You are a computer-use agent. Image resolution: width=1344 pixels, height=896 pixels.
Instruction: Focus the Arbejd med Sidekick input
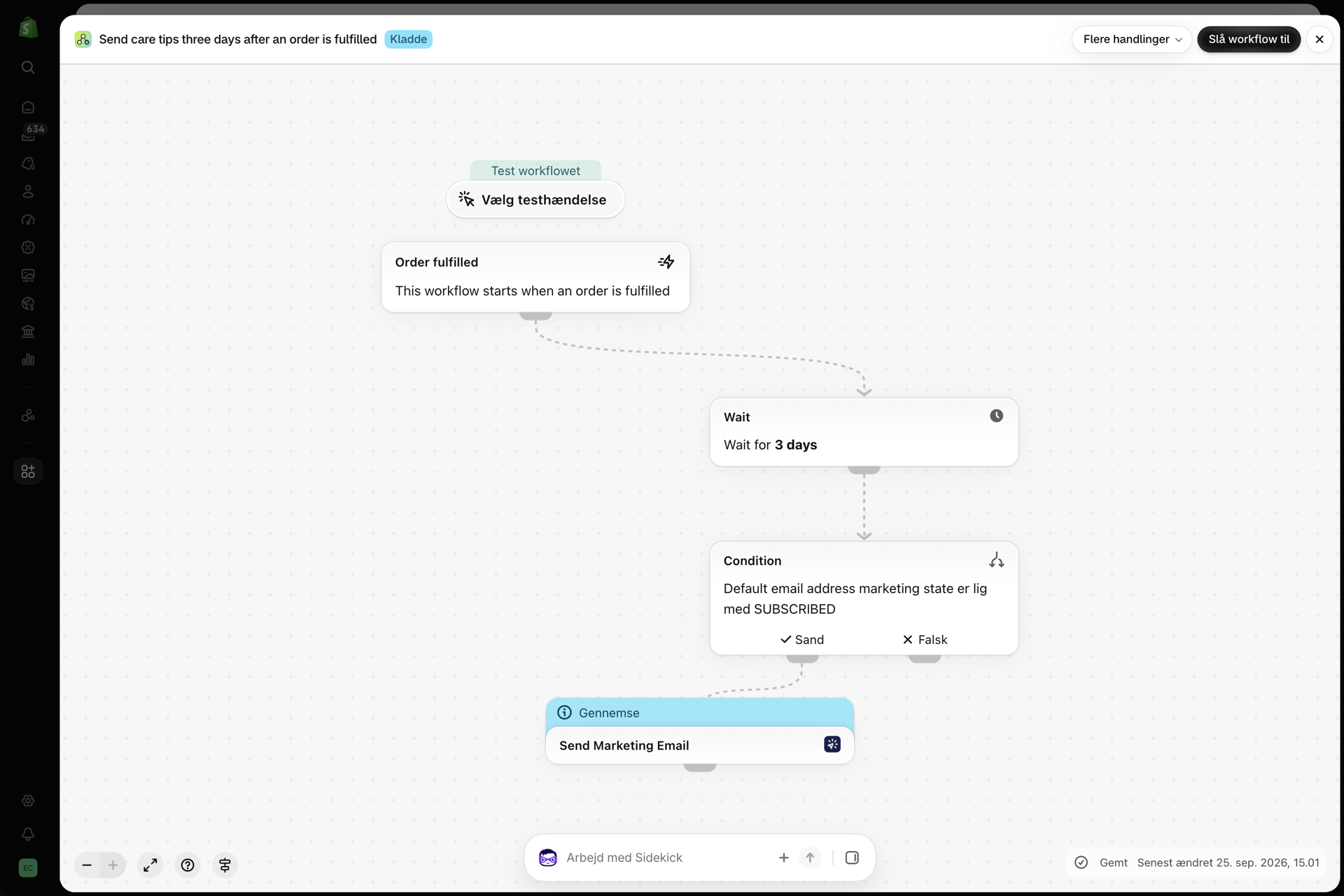[x=665, y=857]
